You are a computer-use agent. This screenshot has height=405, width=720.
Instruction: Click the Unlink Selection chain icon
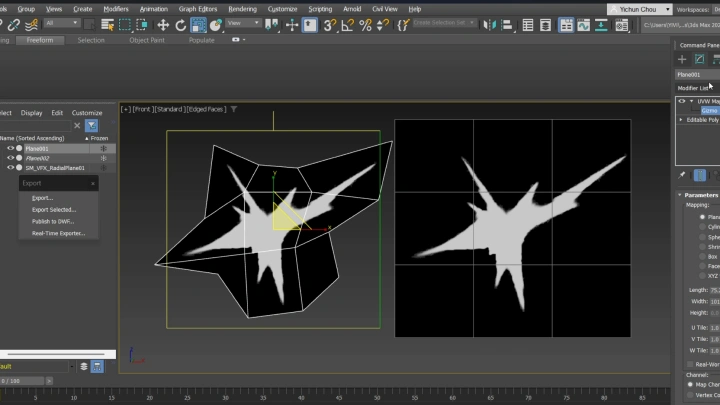tap(14, 25)
